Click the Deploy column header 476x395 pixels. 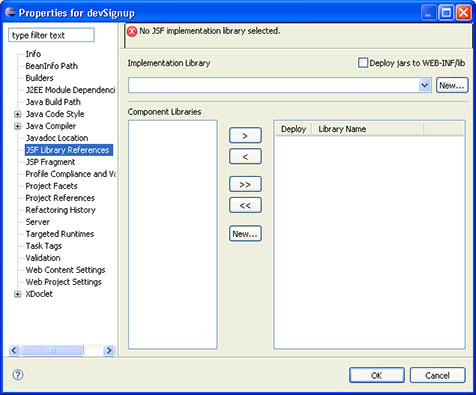(293, 129)
